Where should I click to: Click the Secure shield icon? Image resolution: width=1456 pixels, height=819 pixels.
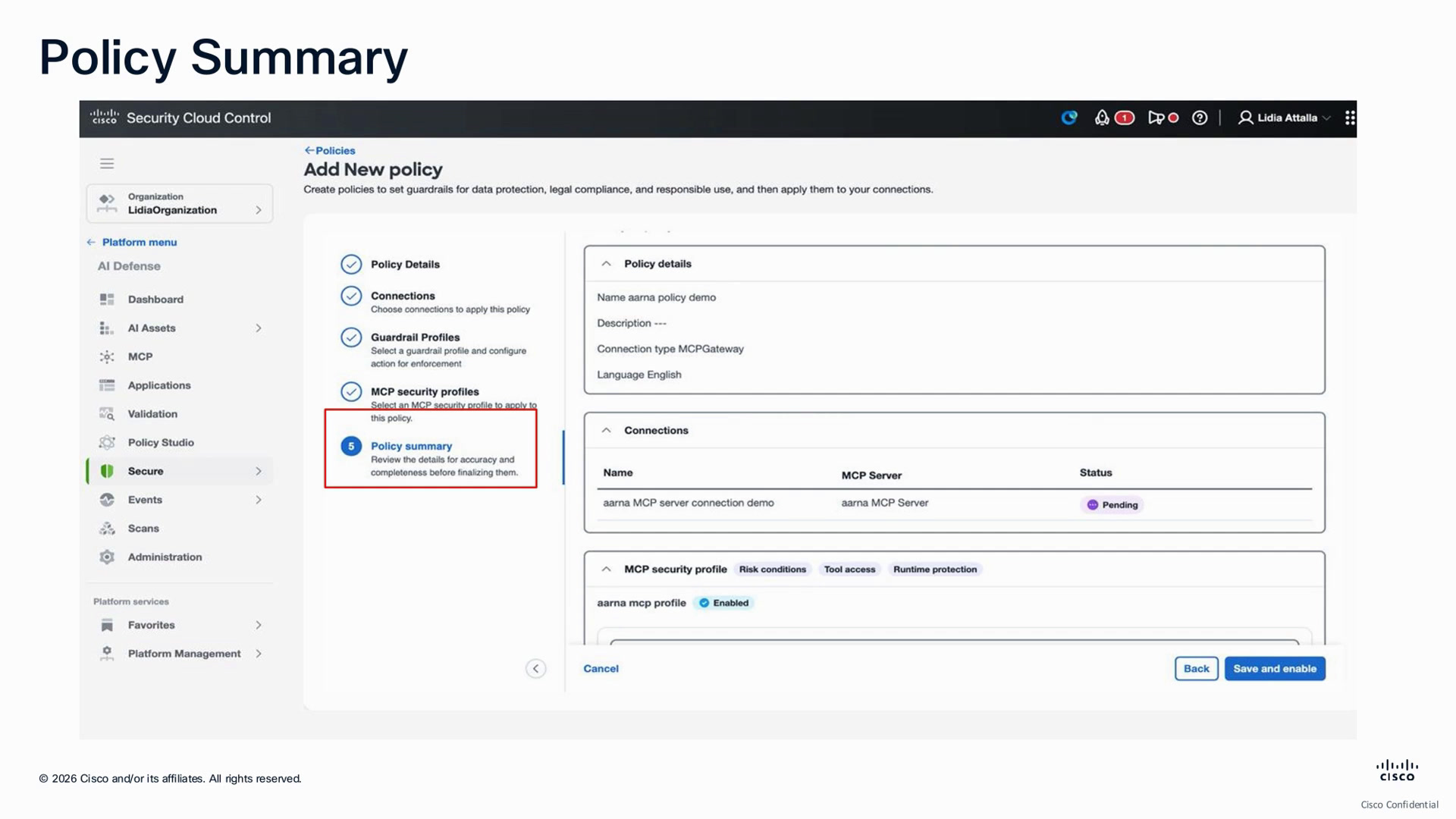[x=107, y=471]
